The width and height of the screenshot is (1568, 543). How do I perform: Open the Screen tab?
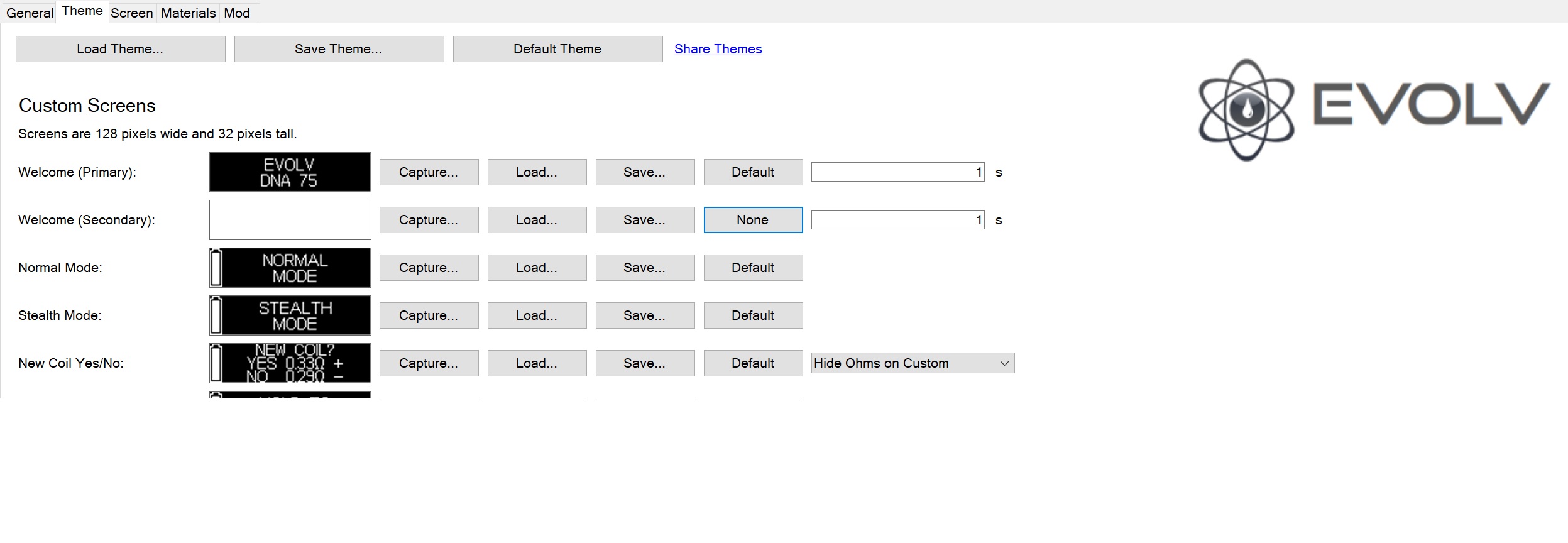[131, 13]
